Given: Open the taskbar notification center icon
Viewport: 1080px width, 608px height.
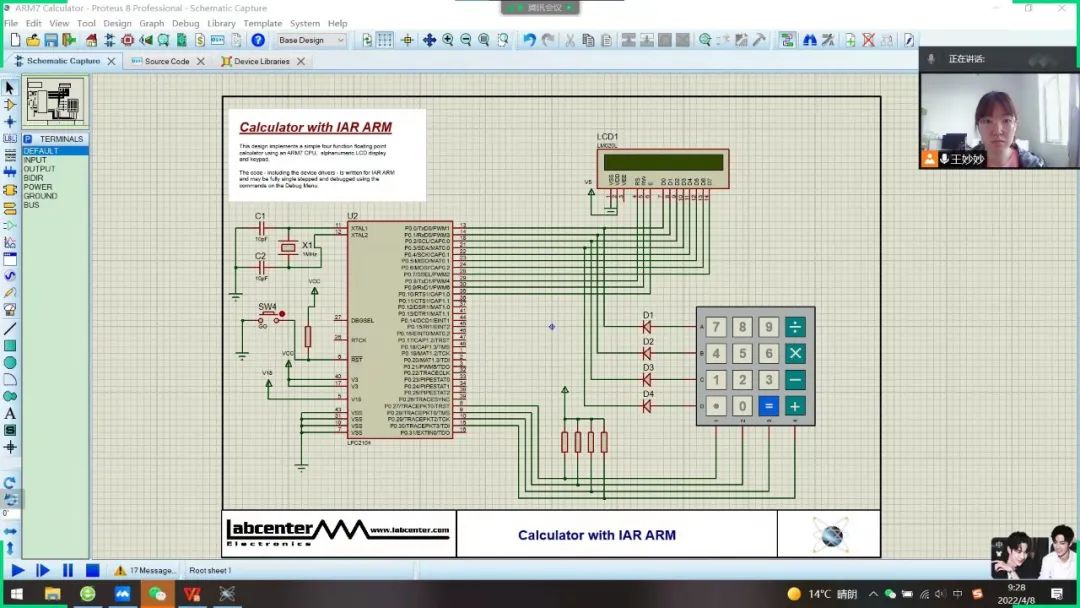Looking at the screenshot, I should (1057, 594).
